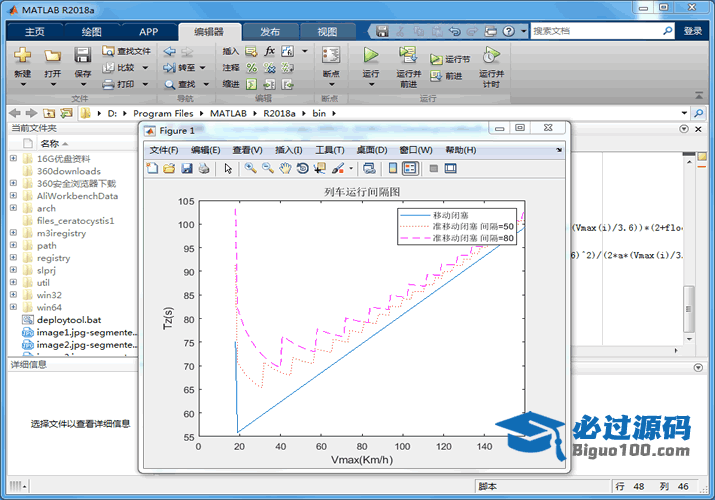Screen dimensions: 715x500
Task: Open the 帮助(H) menu in Figure 1
Action: [x=461, y=150]
